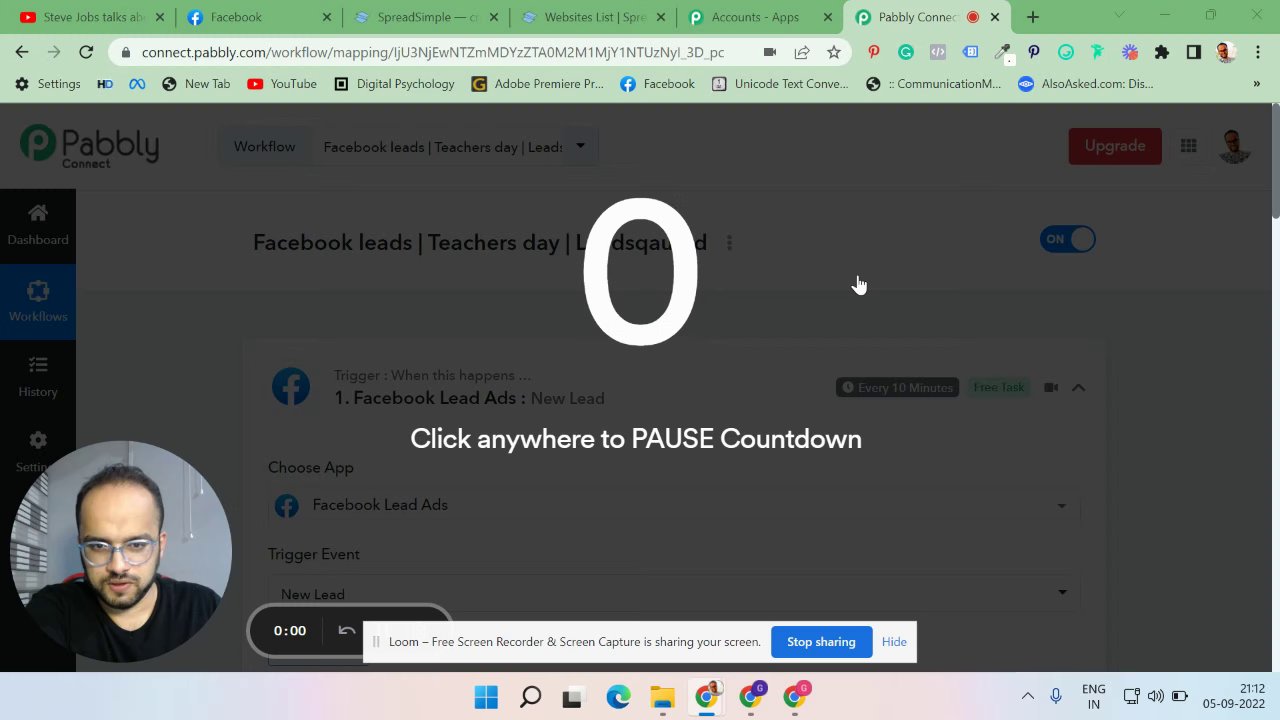Open the workflow title three-dot menu

(729, 243)
